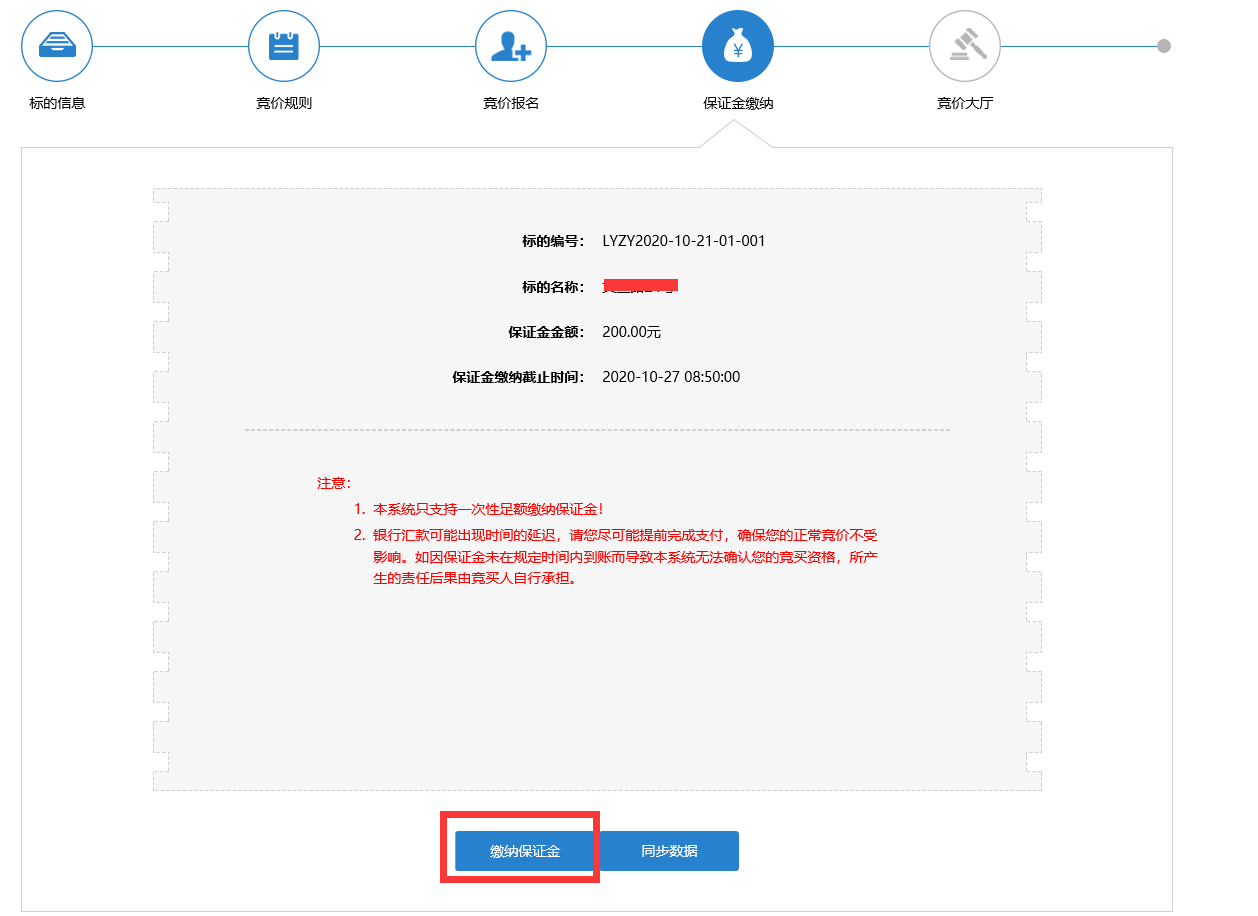Click the bid number LYZY2020-10-21-01-001
This screenshot has height=916, width=1258.
click(684, 241)
